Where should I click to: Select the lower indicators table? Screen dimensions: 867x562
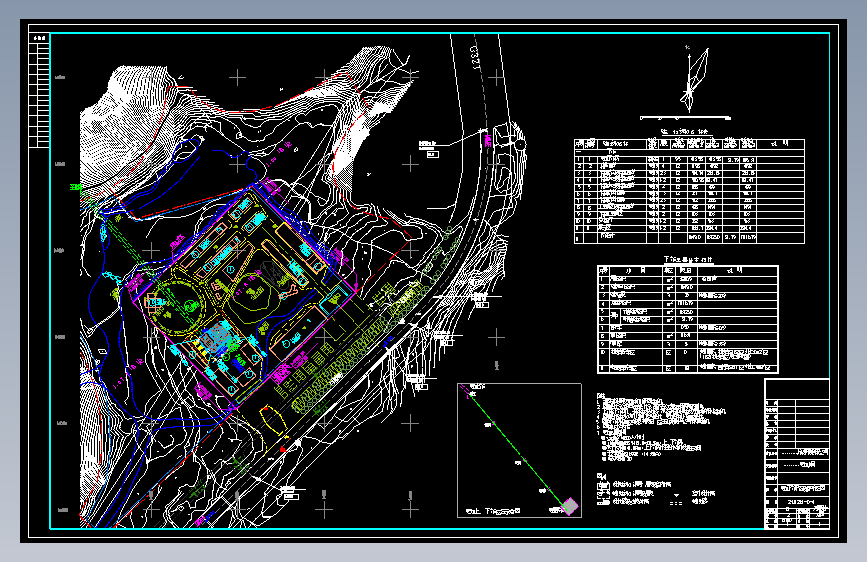(x=688, y=319)
